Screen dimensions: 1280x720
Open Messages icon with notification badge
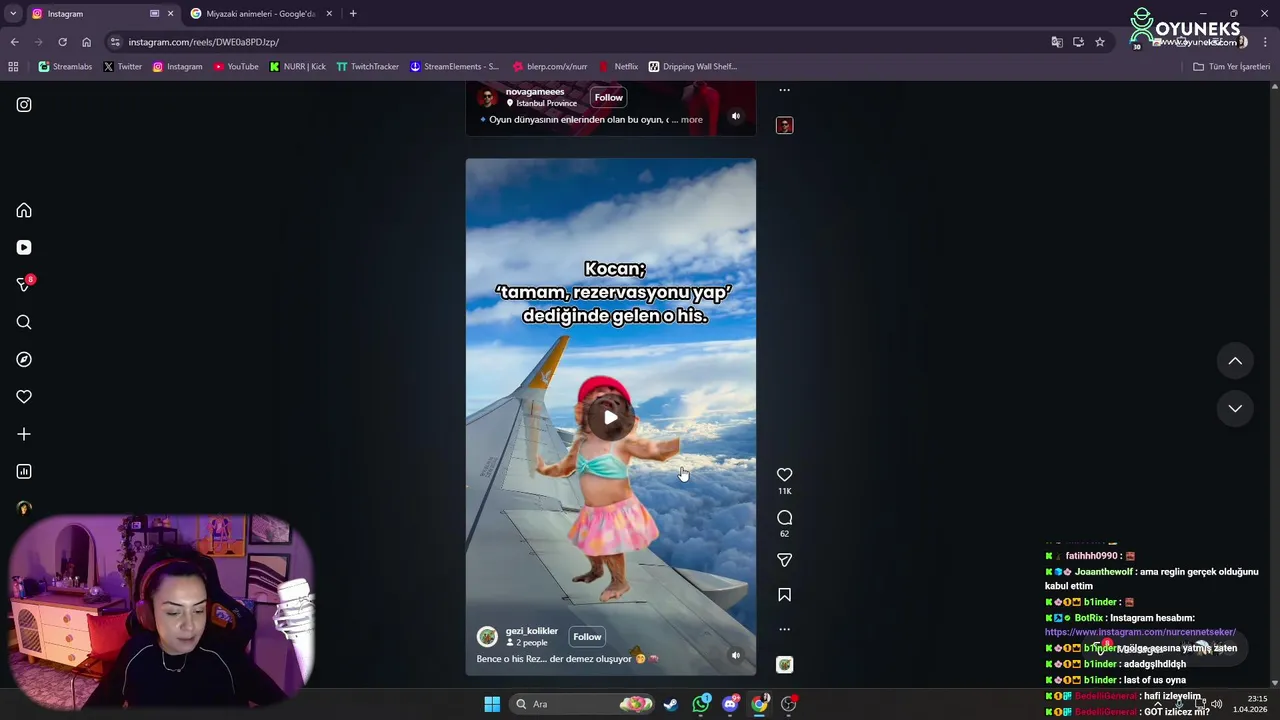pos(24,285)
